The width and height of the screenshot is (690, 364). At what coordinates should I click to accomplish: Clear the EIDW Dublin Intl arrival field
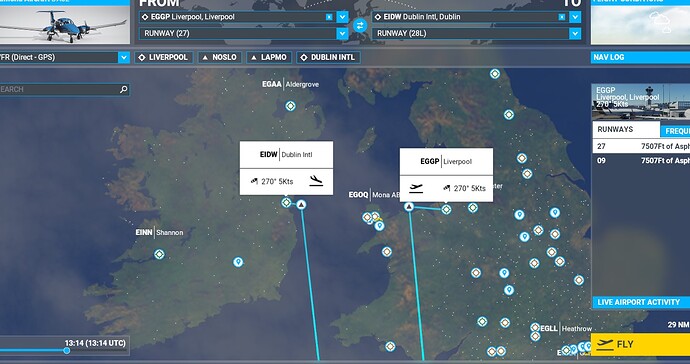tap(562, 17)
